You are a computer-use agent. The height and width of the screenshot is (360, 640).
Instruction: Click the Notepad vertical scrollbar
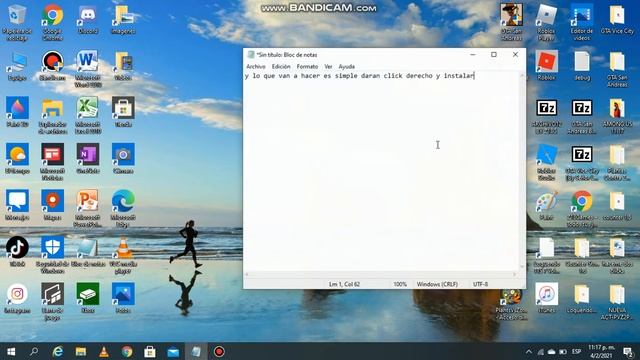coord(522,171)
